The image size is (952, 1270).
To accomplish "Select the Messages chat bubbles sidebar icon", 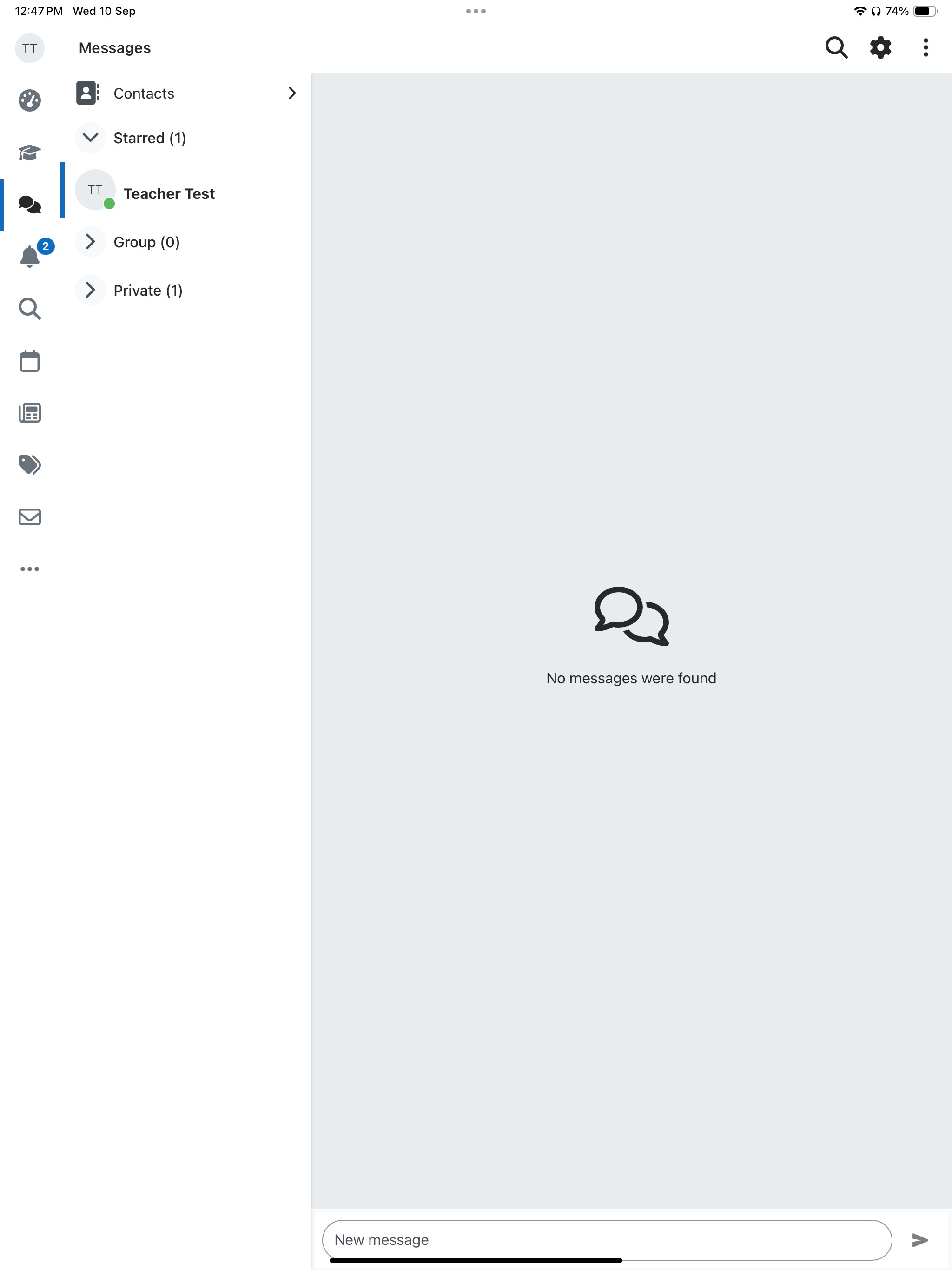I will pyautogui.click(x=29, y=205).
